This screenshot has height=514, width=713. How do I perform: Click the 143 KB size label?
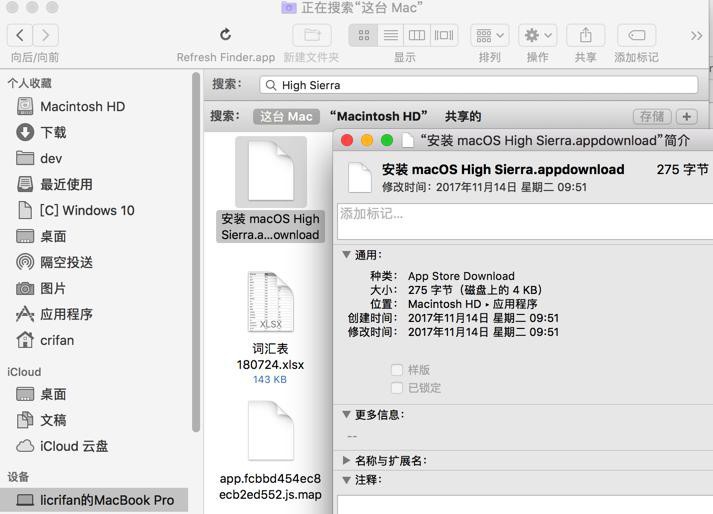pyautogui.click(x=270, y=379)
